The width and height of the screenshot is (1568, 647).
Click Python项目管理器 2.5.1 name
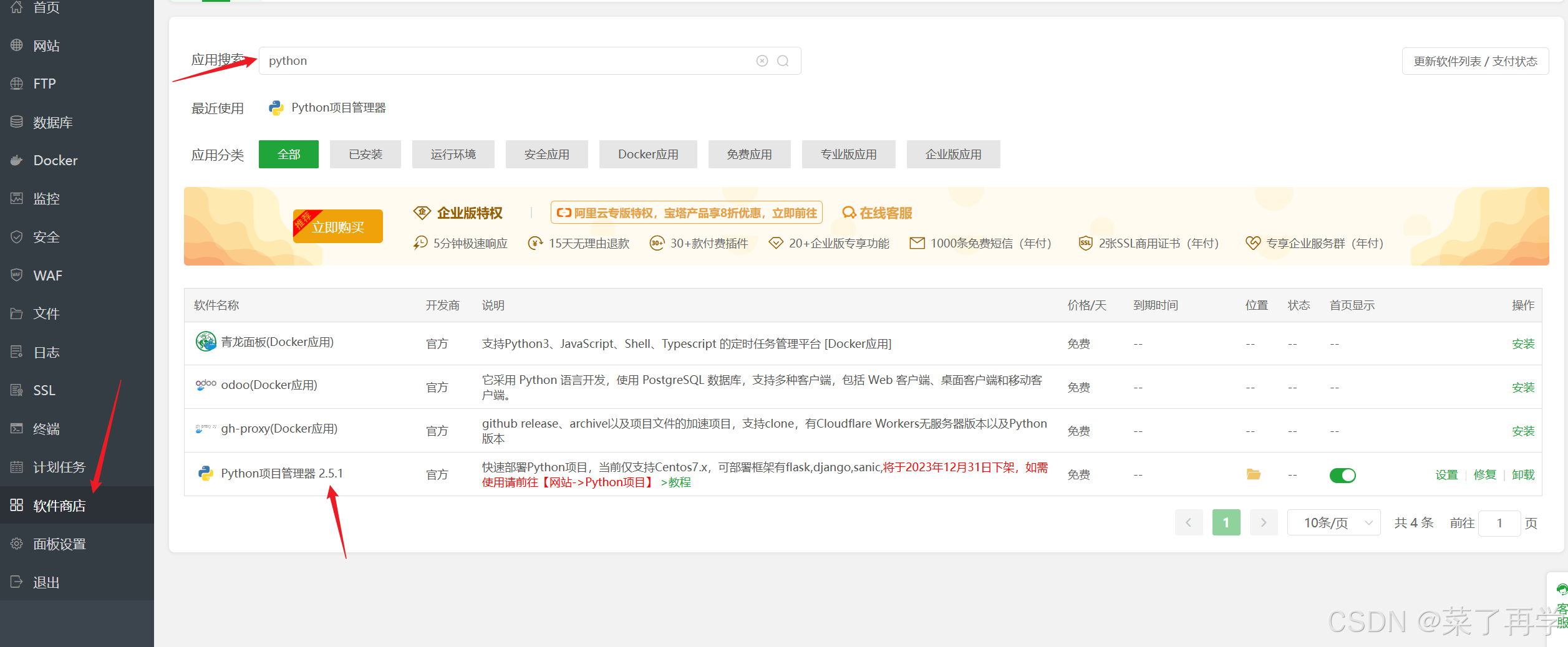(282, 473)
